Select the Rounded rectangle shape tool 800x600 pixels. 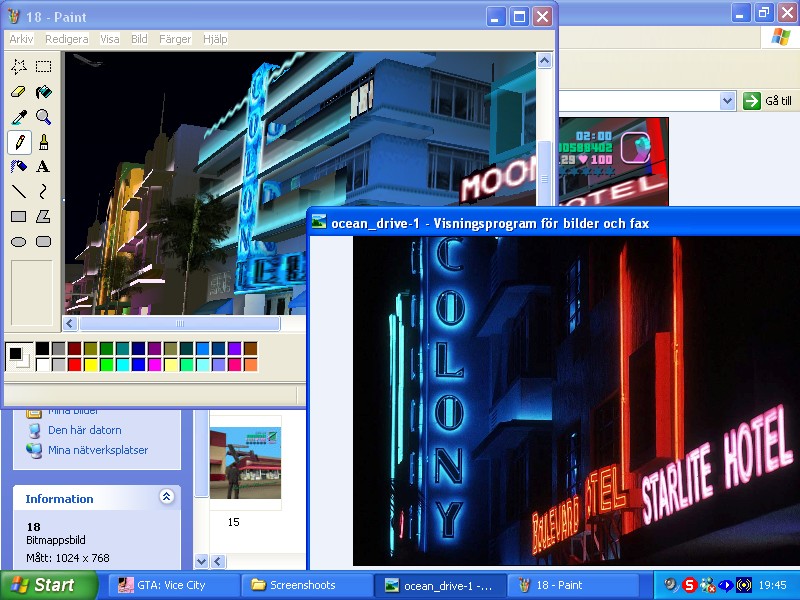click(x=43, y=241)
